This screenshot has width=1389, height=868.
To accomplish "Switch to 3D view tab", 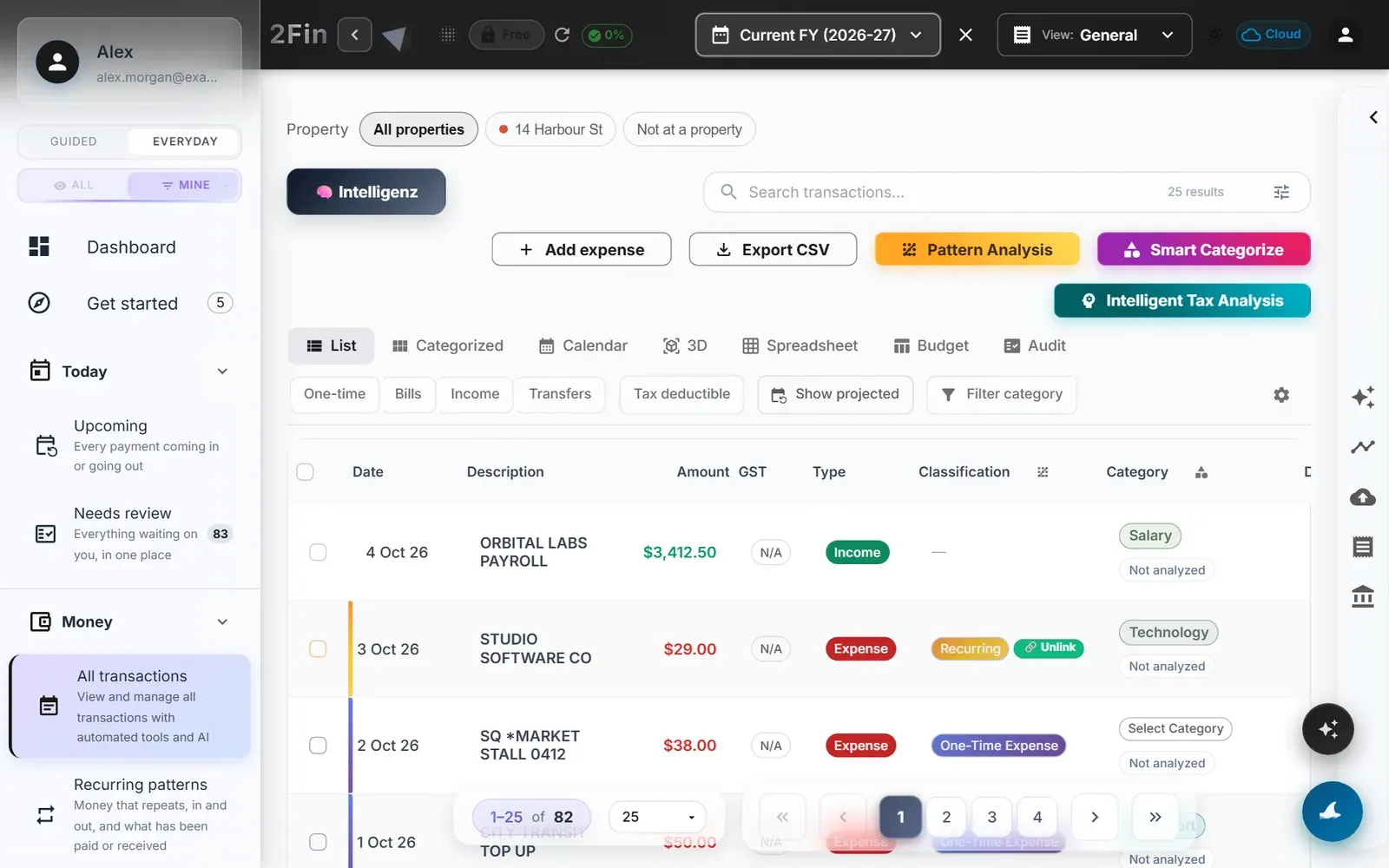I will 685,345.
